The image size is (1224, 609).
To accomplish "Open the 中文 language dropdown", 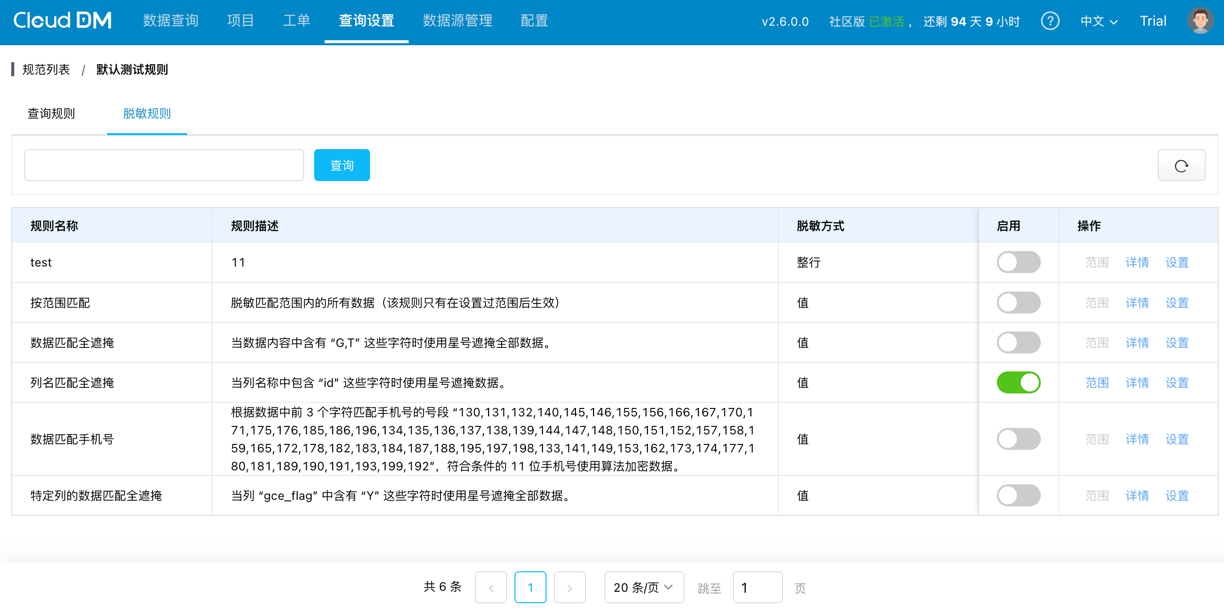I will (x=1098, y=21).
